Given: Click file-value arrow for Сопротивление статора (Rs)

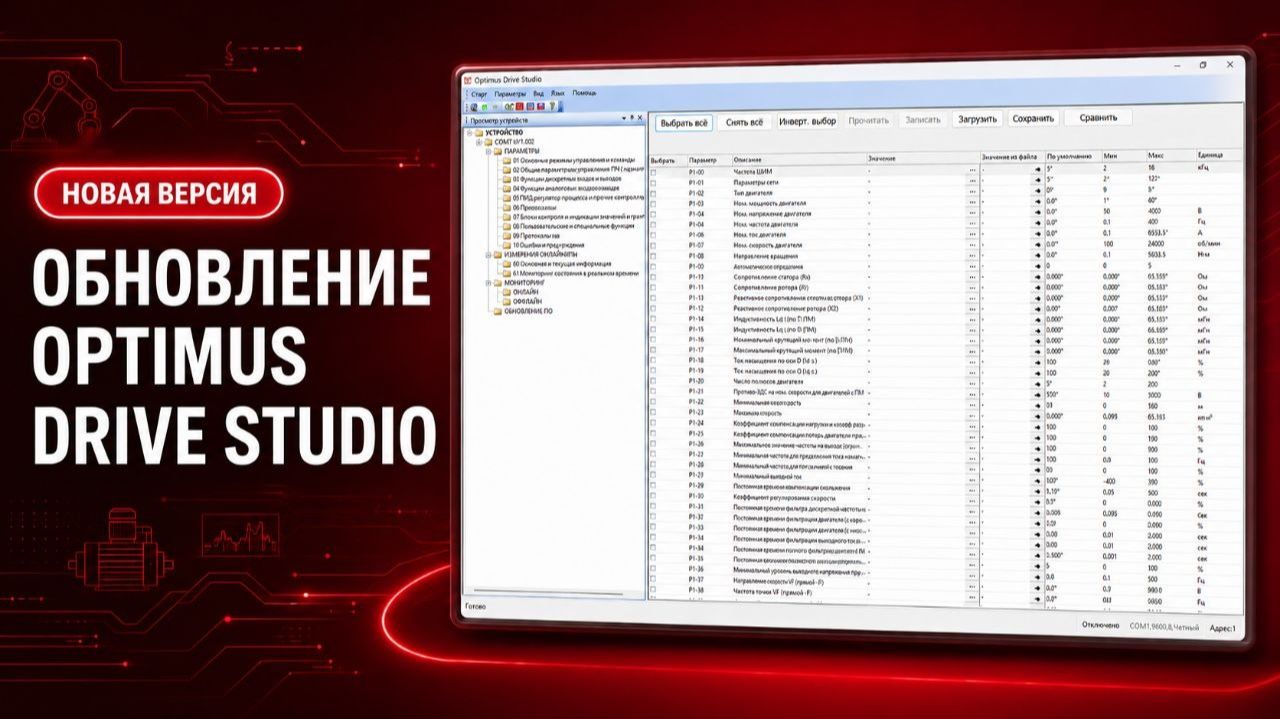Looking at the screenshot, I should (x=1037, y=276).
